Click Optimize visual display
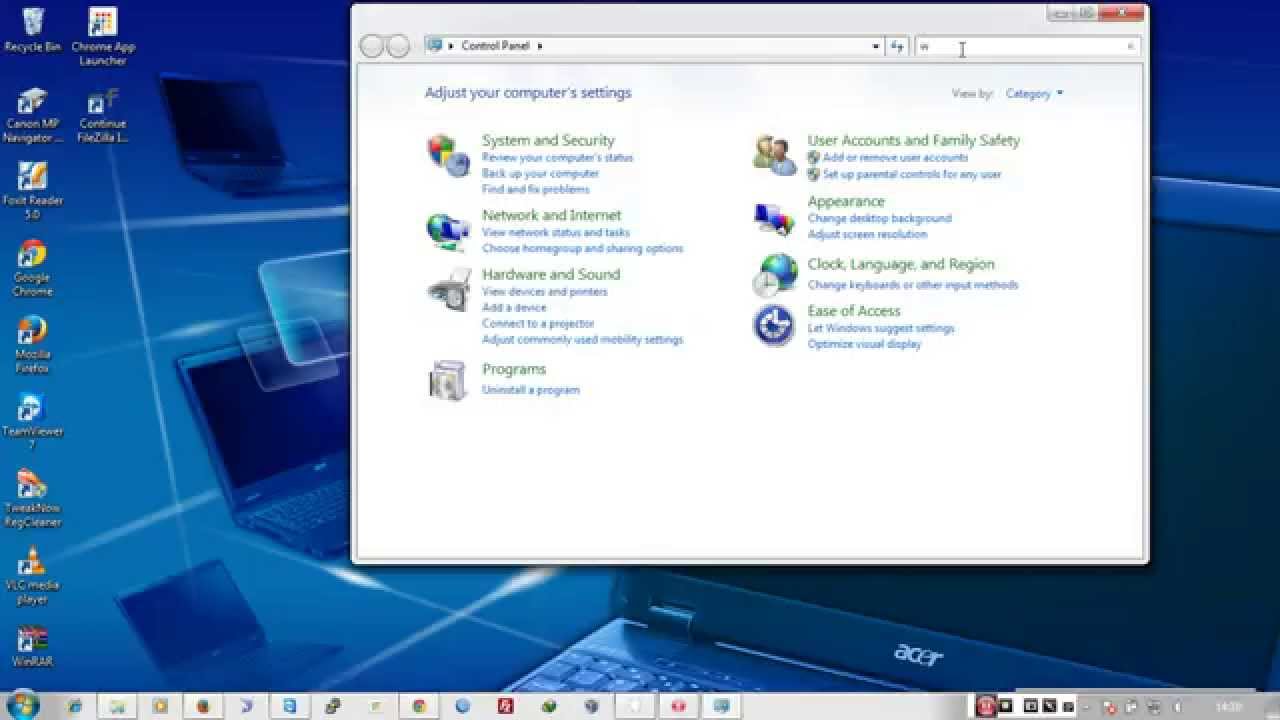 (864, 344)
